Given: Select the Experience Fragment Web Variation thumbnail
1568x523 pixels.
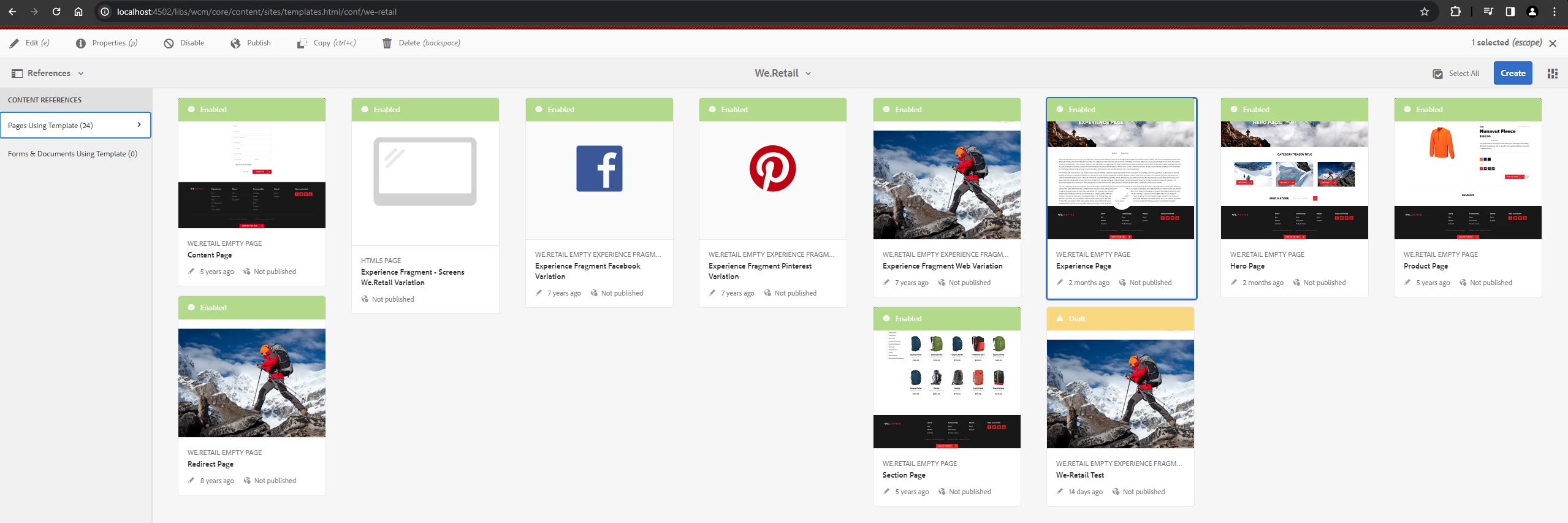Looking at the screenshot, I should coord(946,180).
